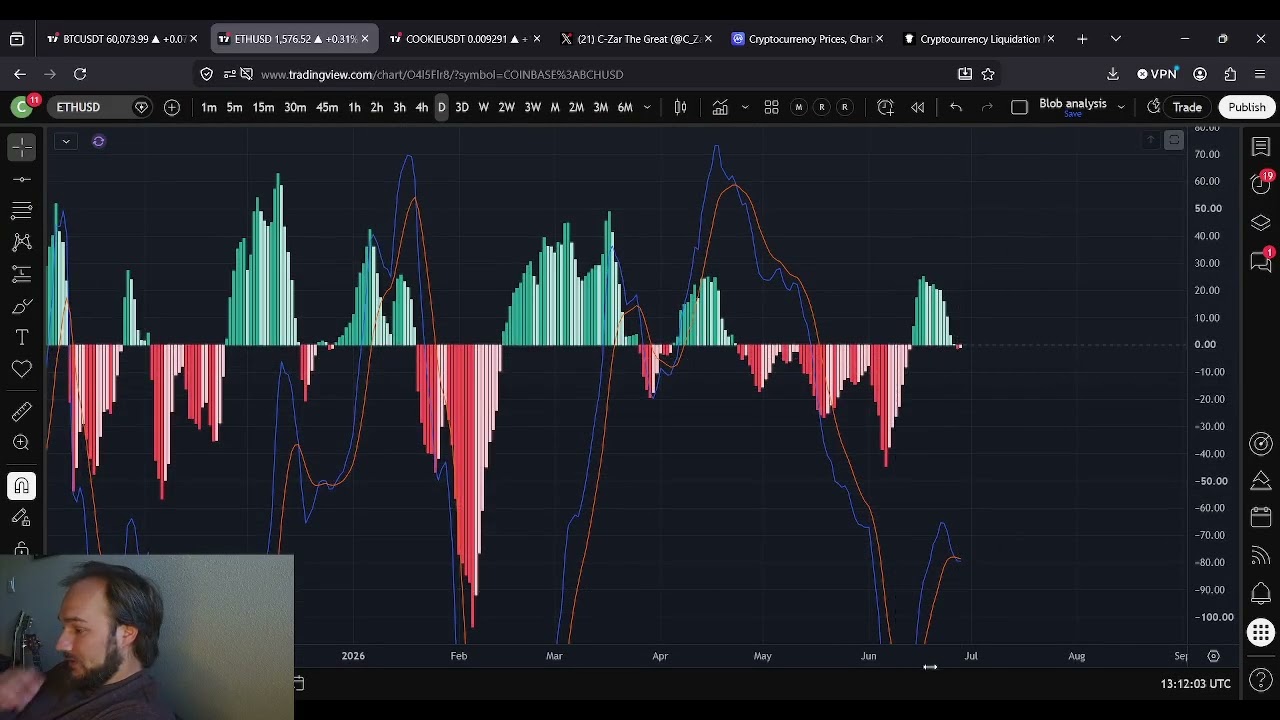Open a new browser tab
This screenshot has width=1280, height=720.
(1082, 39)
